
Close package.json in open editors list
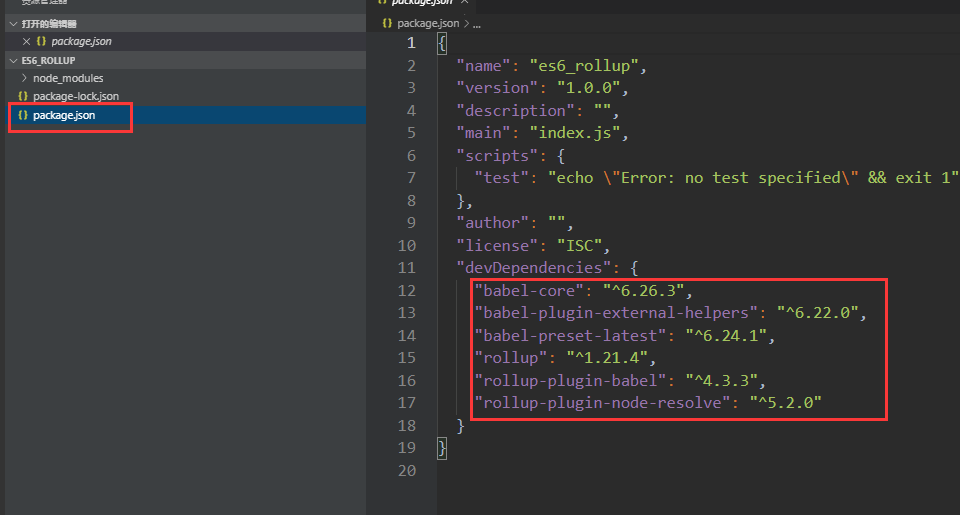coord(26,42)
